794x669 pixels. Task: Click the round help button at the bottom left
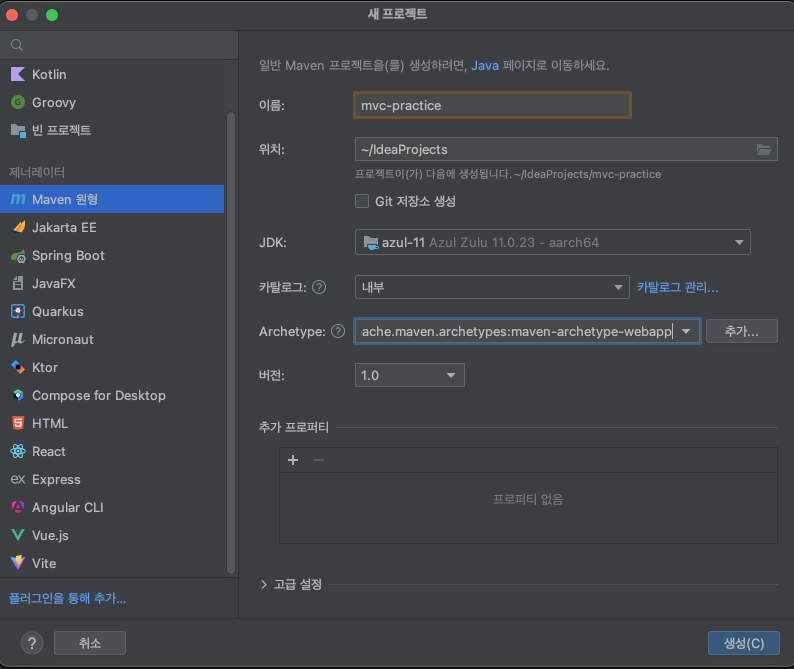32,643
